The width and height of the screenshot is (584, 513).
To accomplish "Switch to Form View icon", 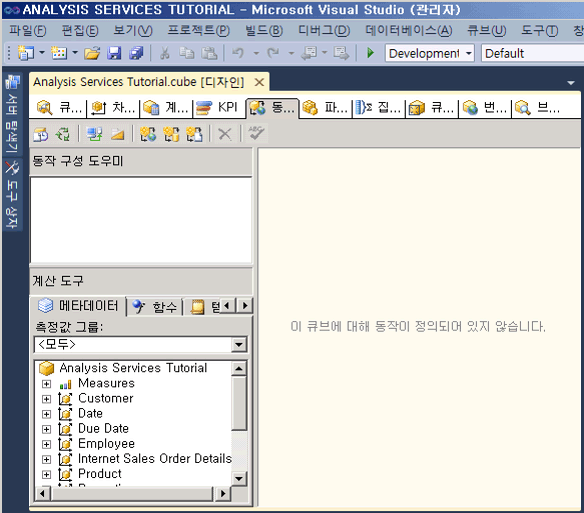I will (x=95, y=134).
